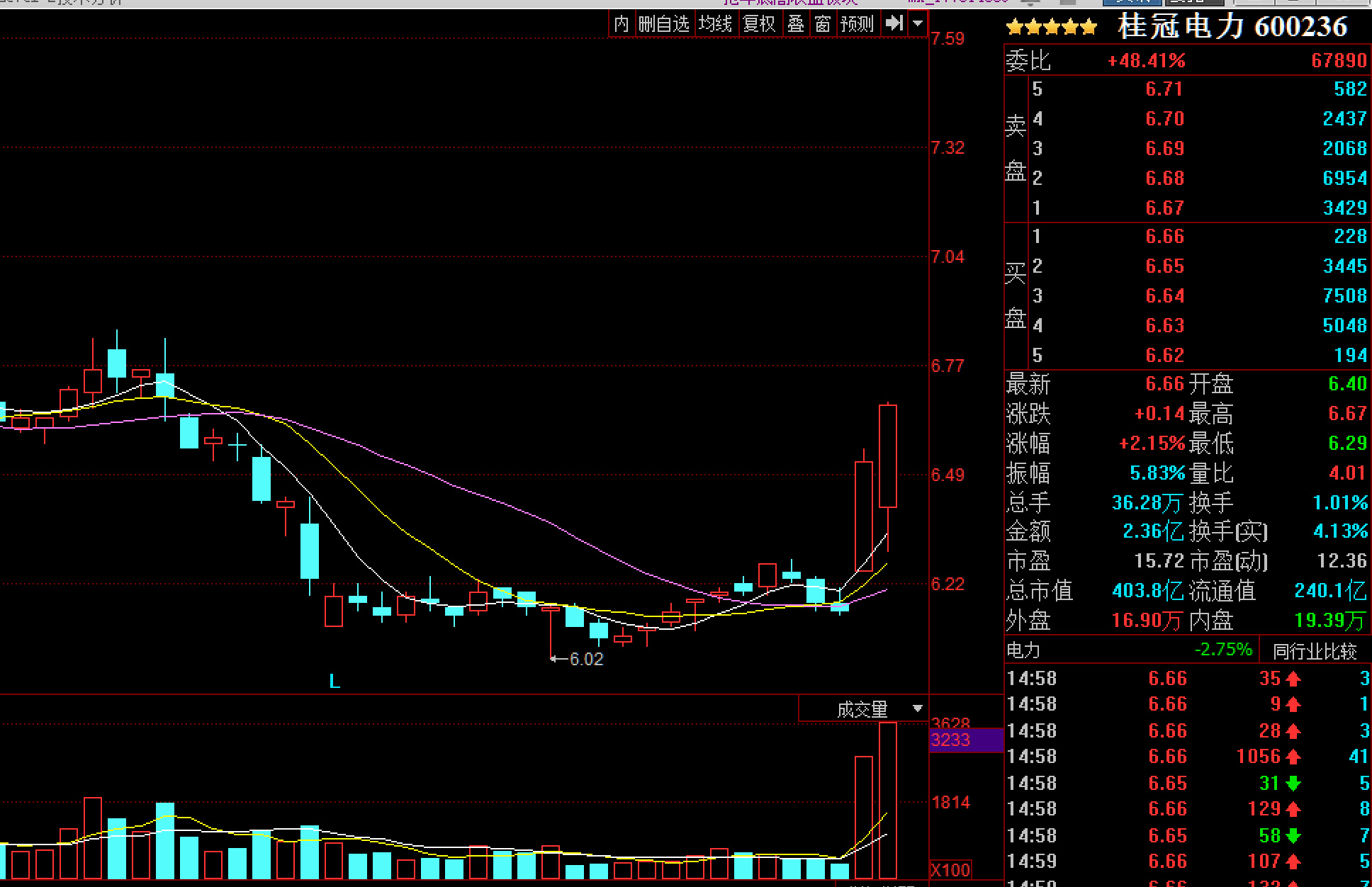Click the 振幅 5.83% value
The image size is (1372, 887).
pos(1157,473)
